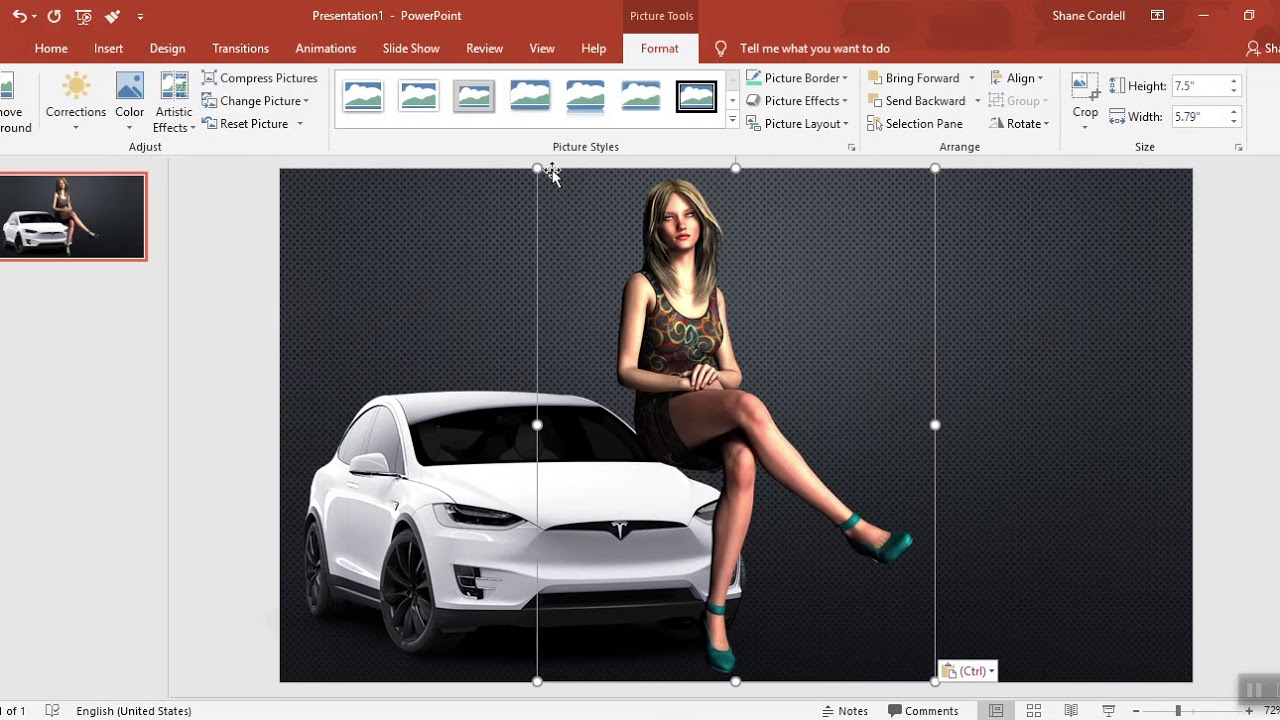Click the top-center rotation handle of picture

(735, 168)
